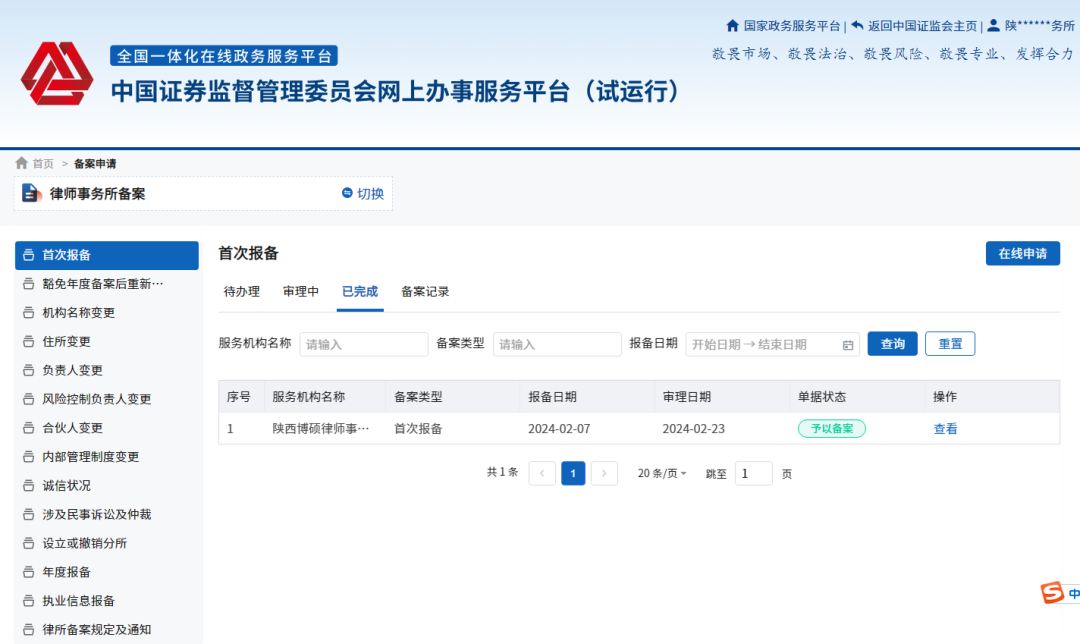Screen dimensions: 1080x644
Task: Select the 机构名称变更 sidebar item
Action: 80,312
